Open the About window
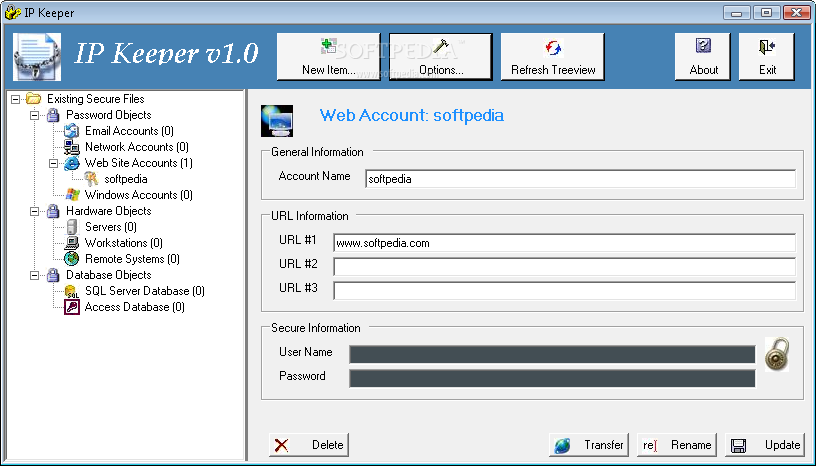The image size is (816, 466). 703,57
